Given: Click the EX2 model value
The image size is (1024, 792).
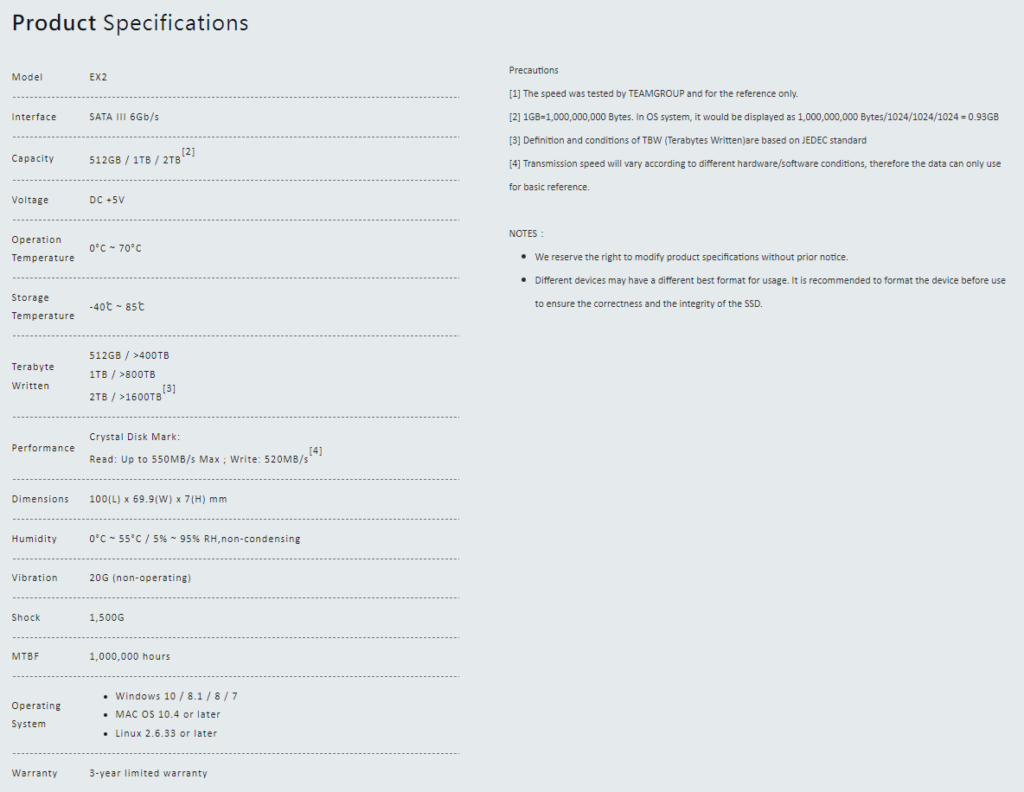Looking at the screenshot, I should 98,77.
